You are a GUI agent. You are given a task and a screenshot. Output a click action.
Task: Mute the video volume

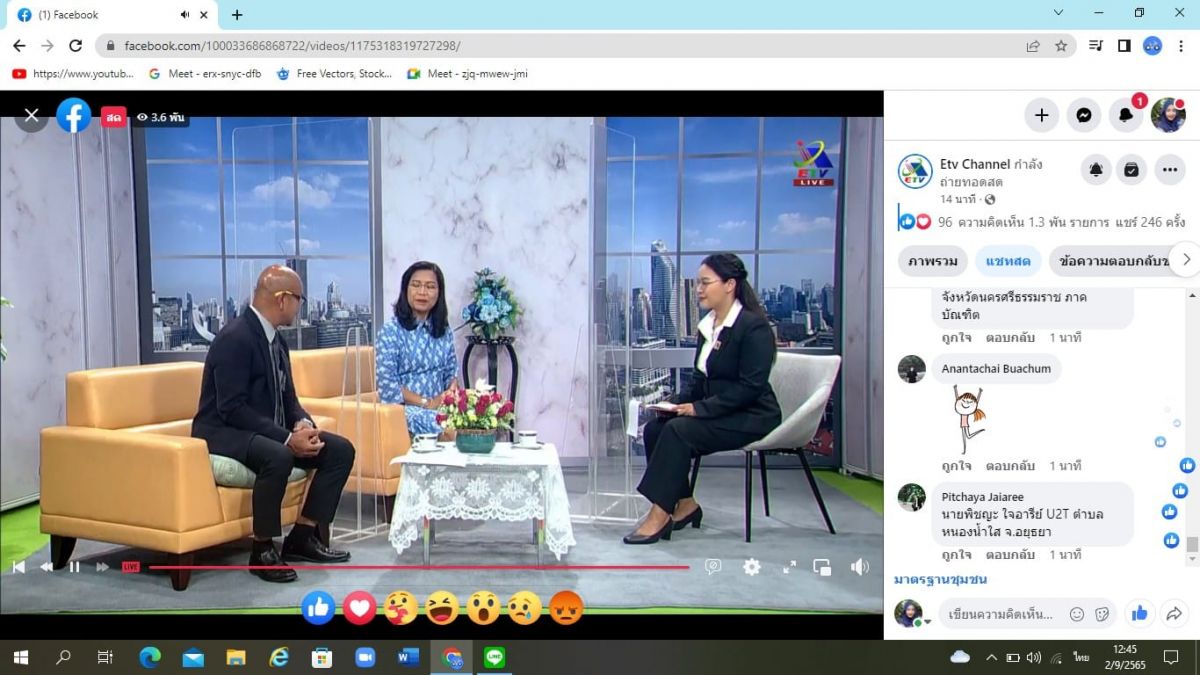859,567
